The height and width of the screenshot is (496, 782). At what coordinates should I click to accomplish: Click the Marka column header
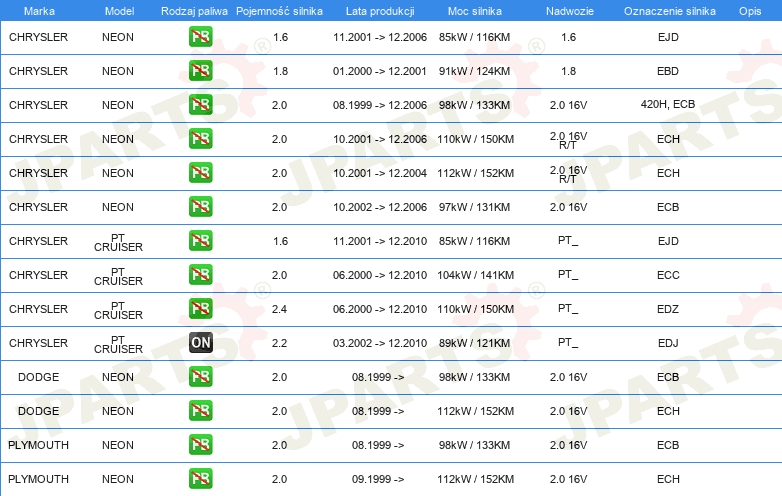(x=38, y=10)
